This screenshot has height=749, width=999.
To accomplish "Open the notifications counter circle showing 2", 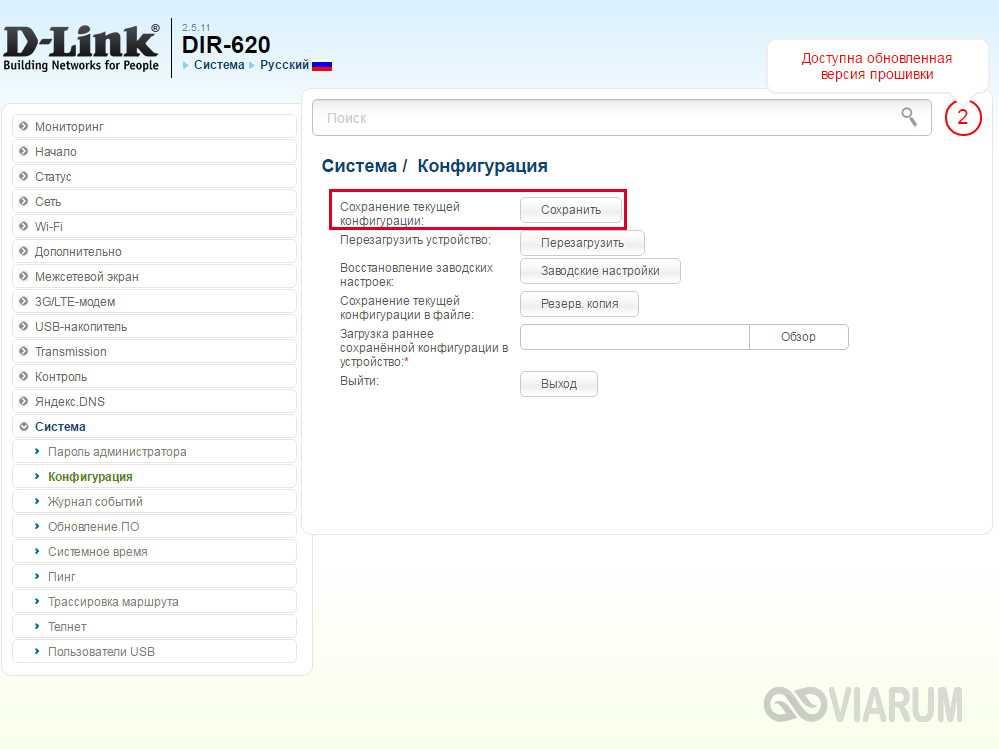I will click(963, 117).
